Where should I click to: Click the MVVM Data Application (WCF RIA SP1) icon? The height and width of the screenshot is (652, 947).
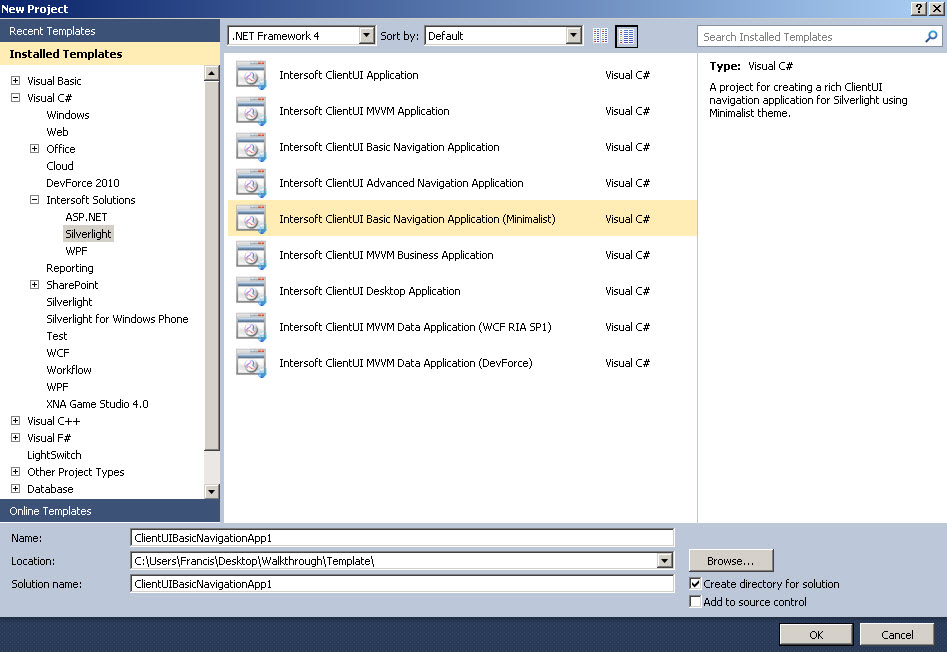click(x=251, y=327)
